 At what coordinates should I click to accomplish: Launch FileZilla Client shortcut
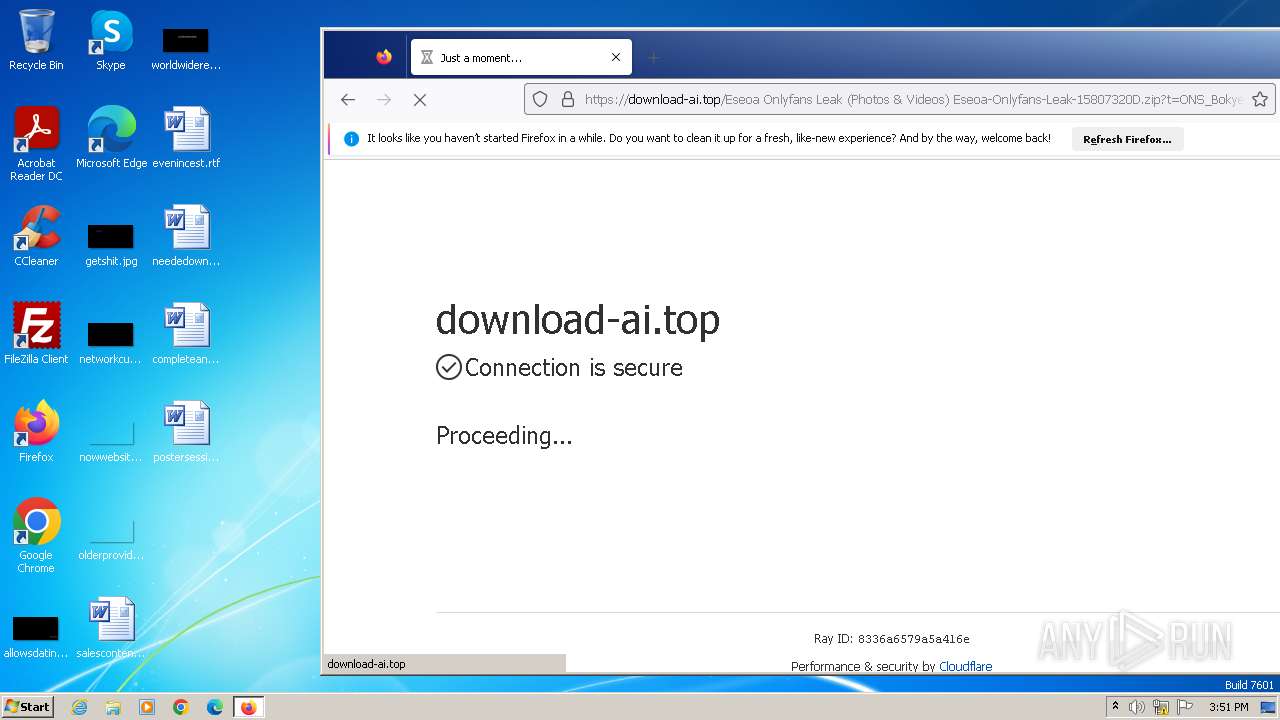click(x=36, y=333)
